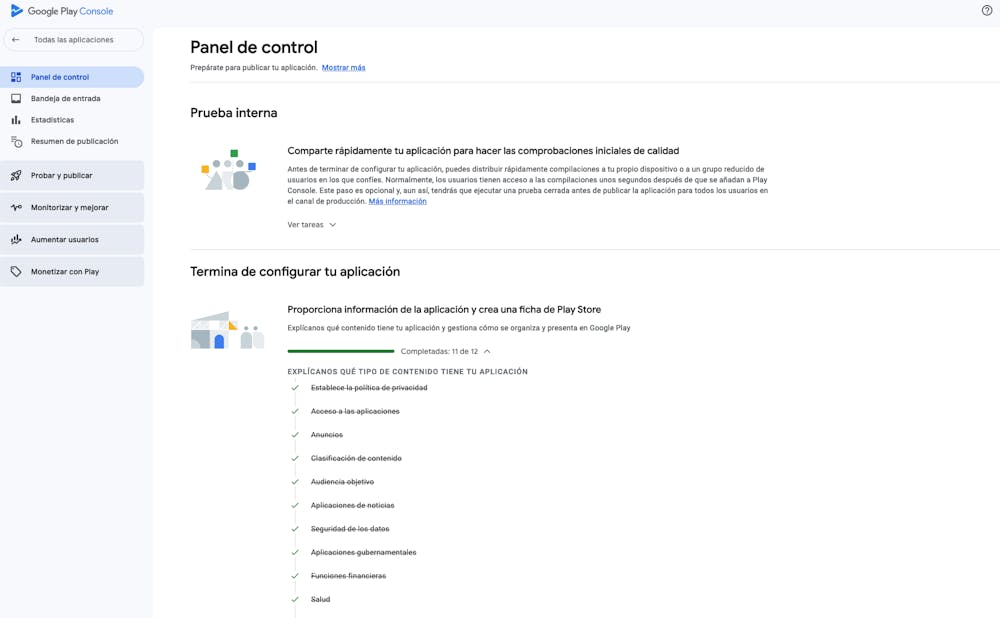Click the Google Play Console logo

coord(17,11)
